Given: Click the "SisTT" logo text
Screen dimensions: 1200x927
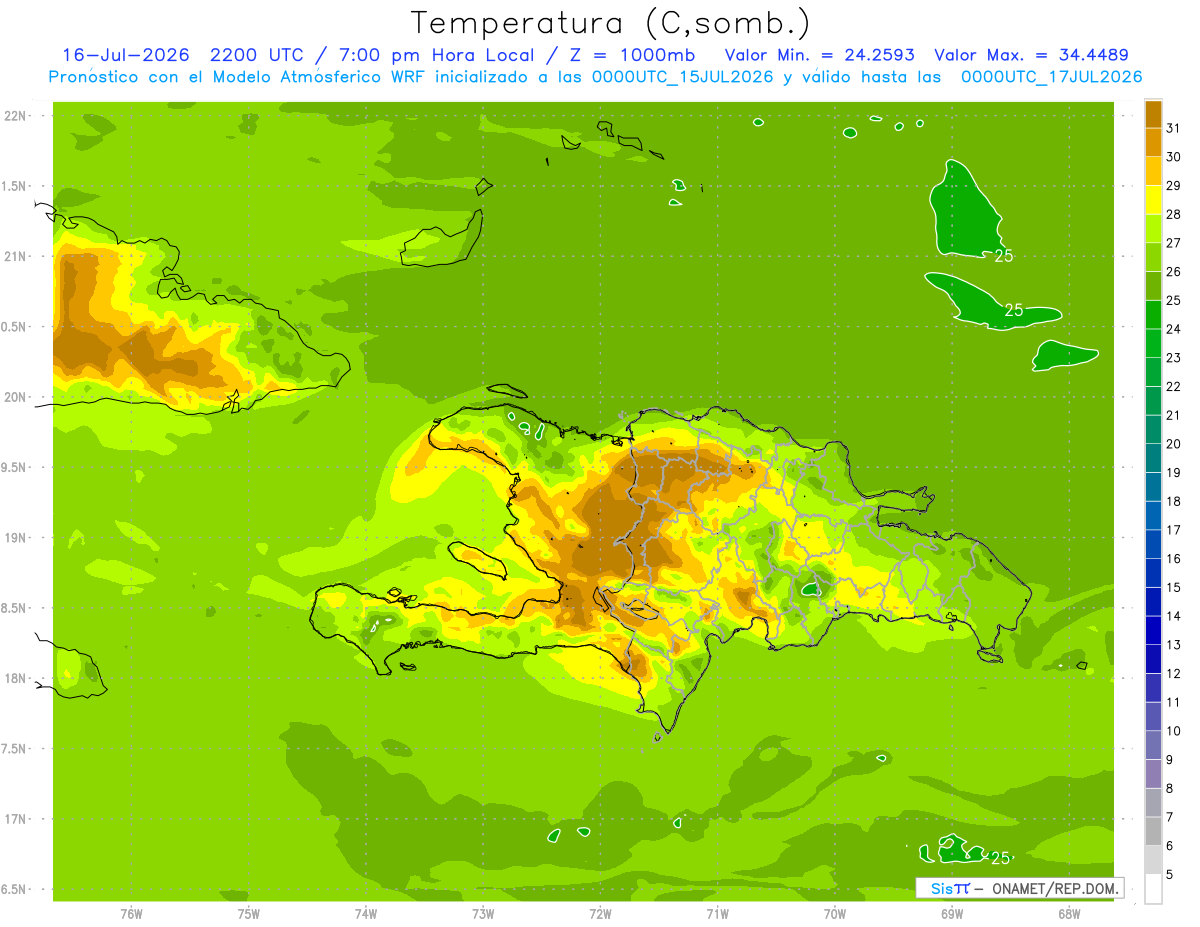Looking at the screenshot, I should pos(949,888).
